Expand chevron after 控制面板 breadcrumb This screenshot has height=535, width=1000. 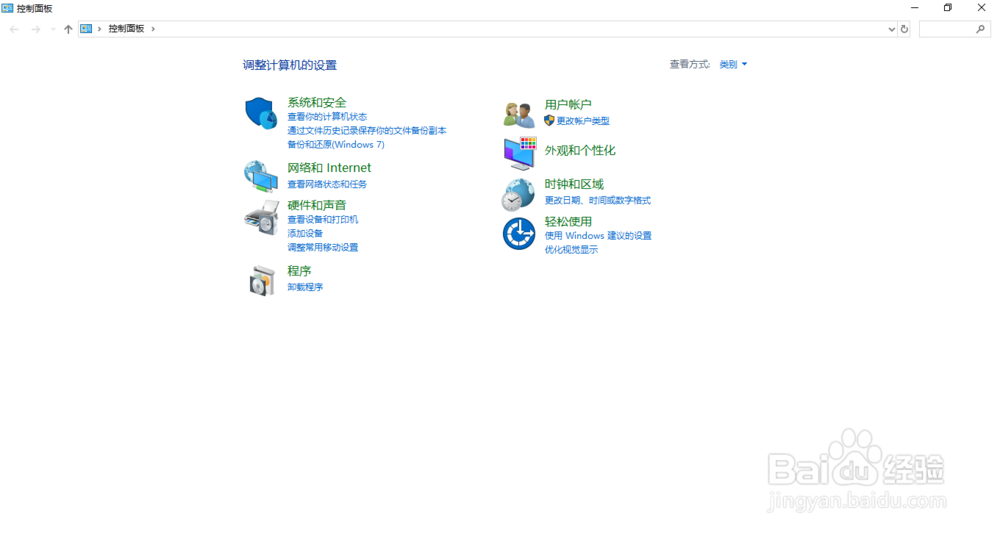point(153,29)
